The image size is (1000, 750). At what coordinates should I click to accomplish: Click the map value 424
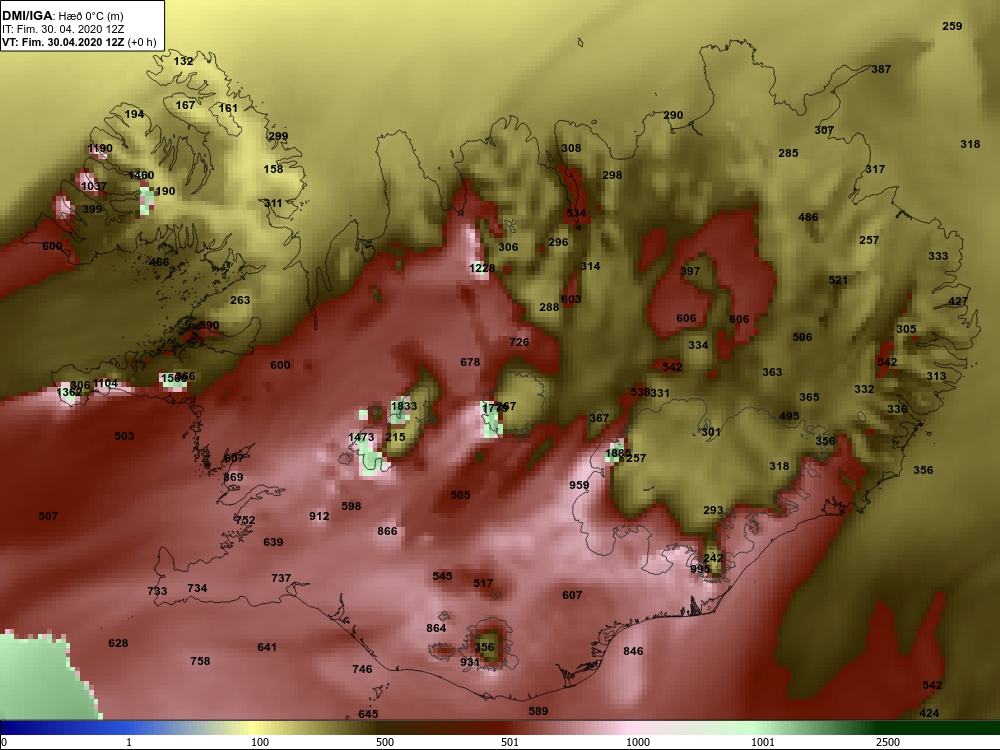tap(929, 714)
